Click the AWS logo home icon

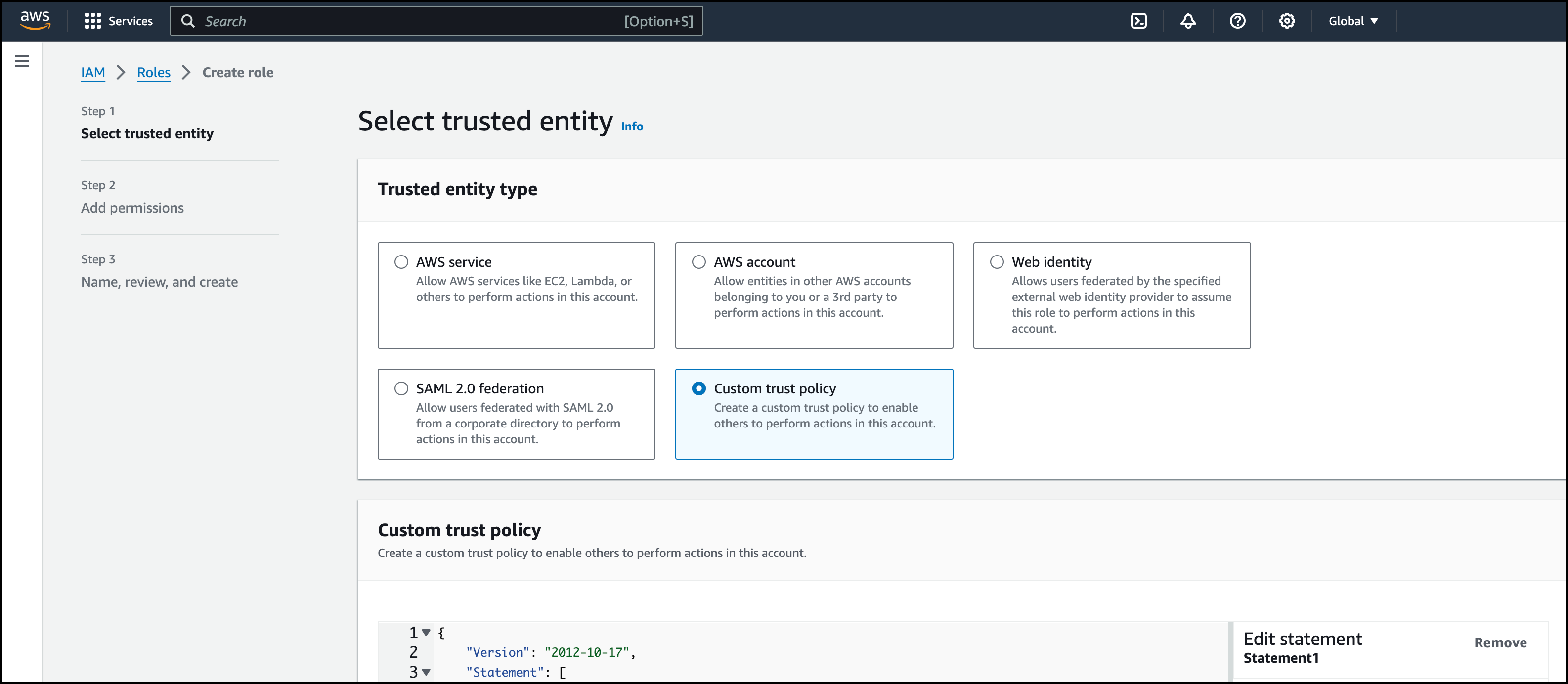click(35, 20)
